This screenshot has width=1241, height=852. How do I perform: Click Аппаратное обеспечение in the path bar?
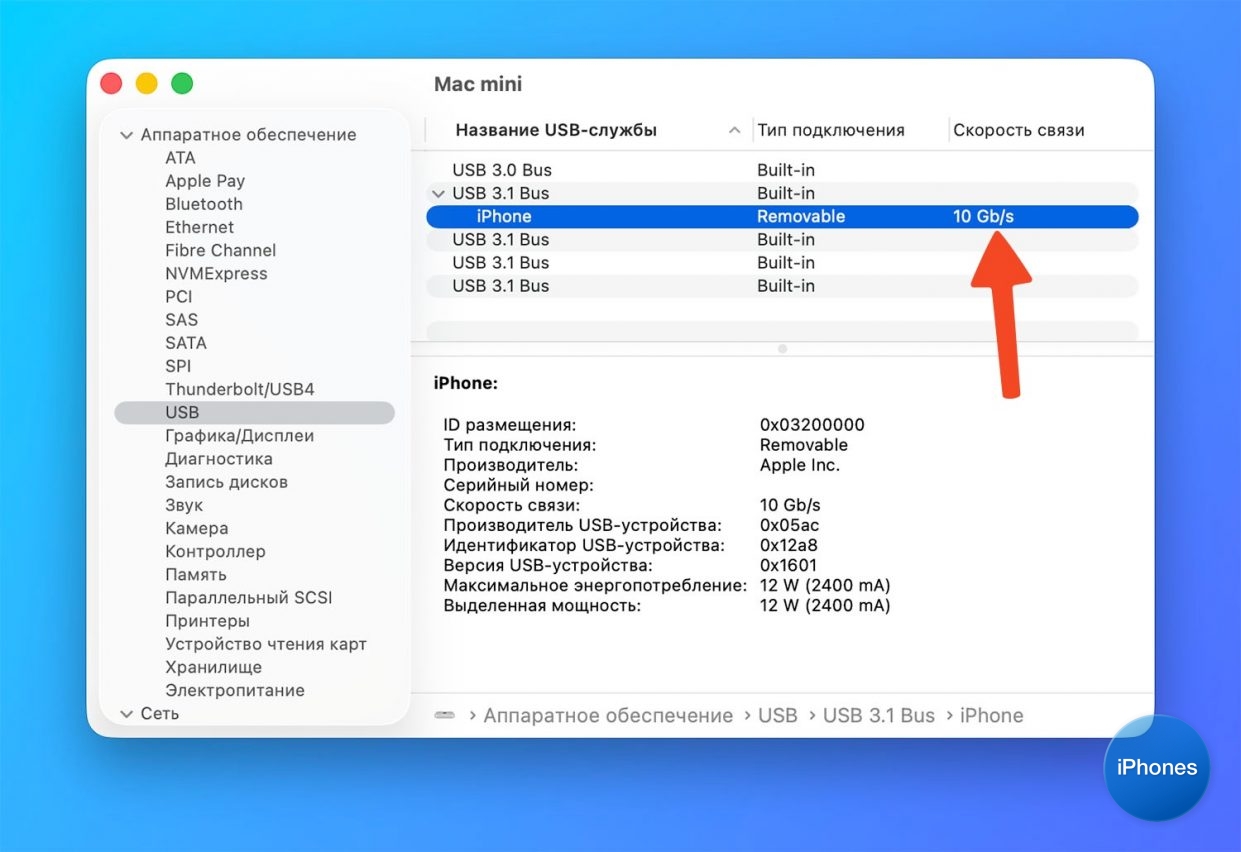607,716
